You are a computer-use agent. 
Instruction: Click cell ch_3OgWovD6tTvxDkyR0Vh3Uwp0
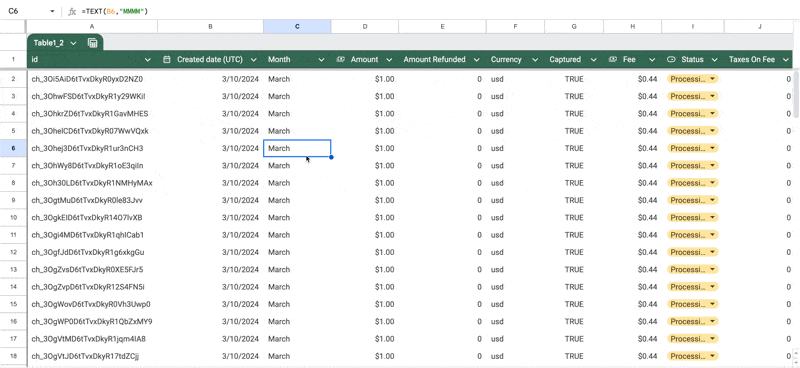click(92, 304)
